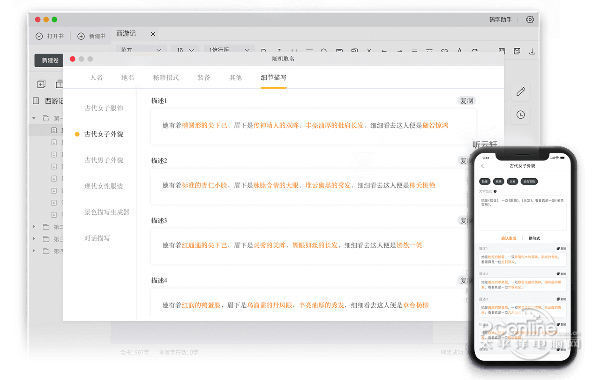Click the pencil edit icon on right sidebar
600x380 pixels.
tap(520, 91)
